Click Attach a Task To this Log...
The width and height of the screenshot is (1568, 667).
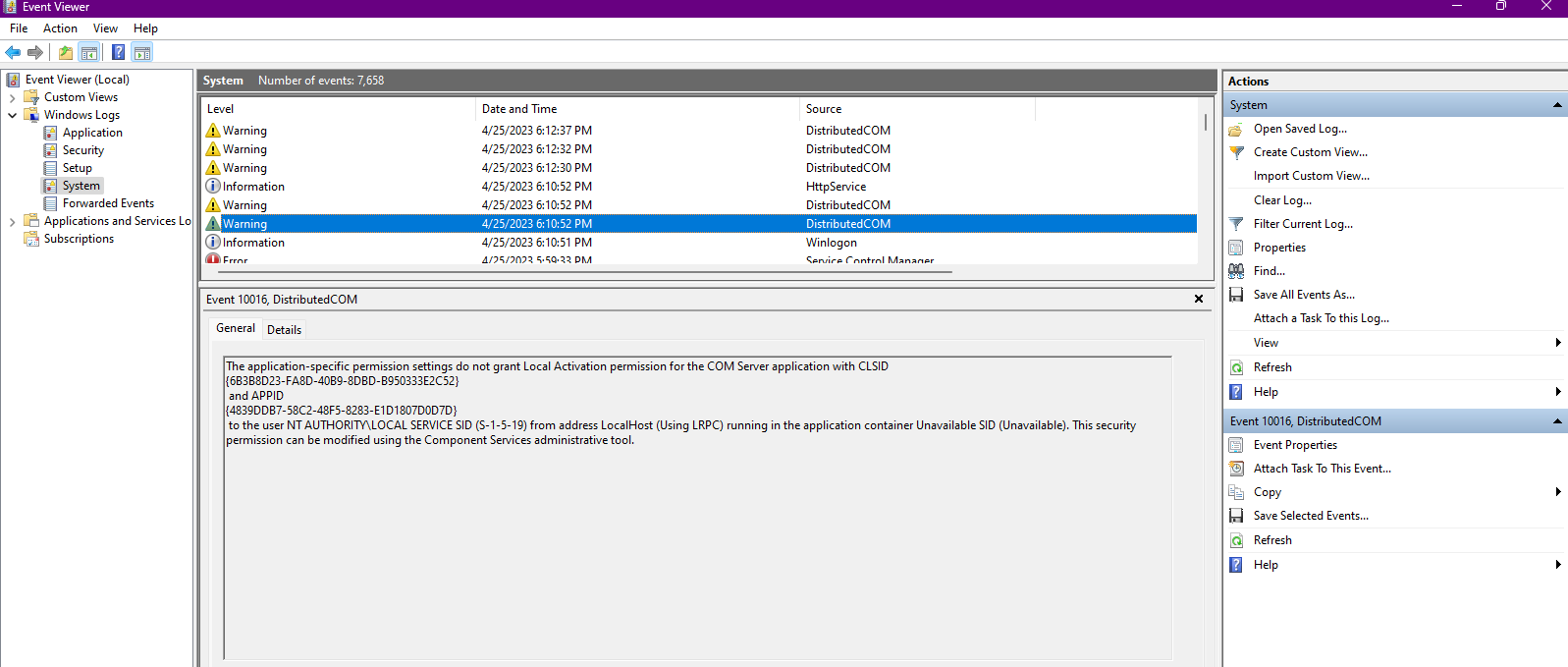coord(1321,318)
